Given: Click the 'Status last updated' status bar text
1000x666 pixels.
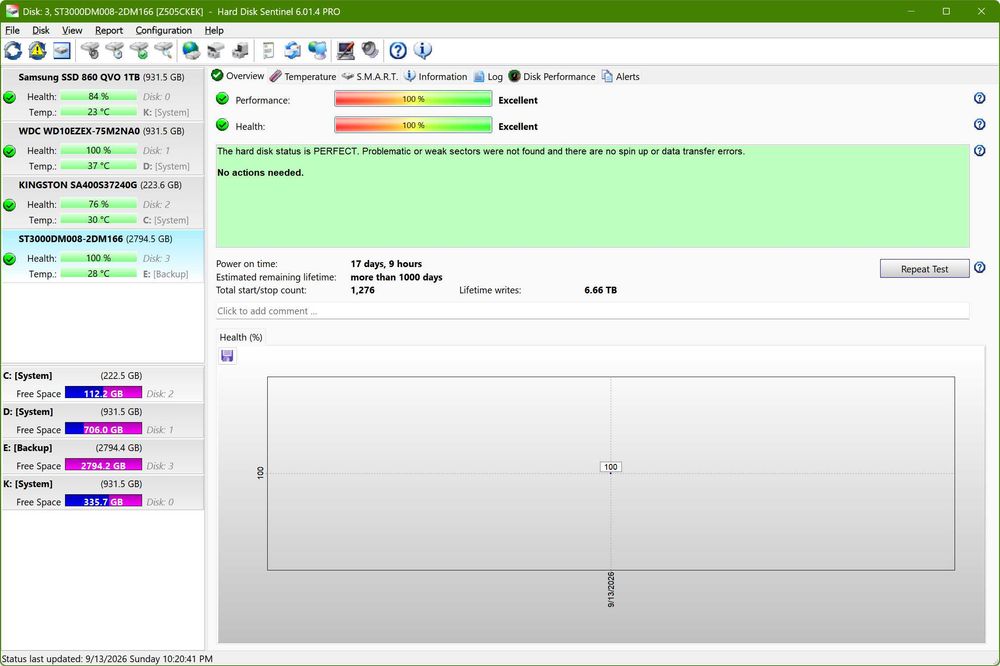Looking at the screenshot, I should [107, 658].
